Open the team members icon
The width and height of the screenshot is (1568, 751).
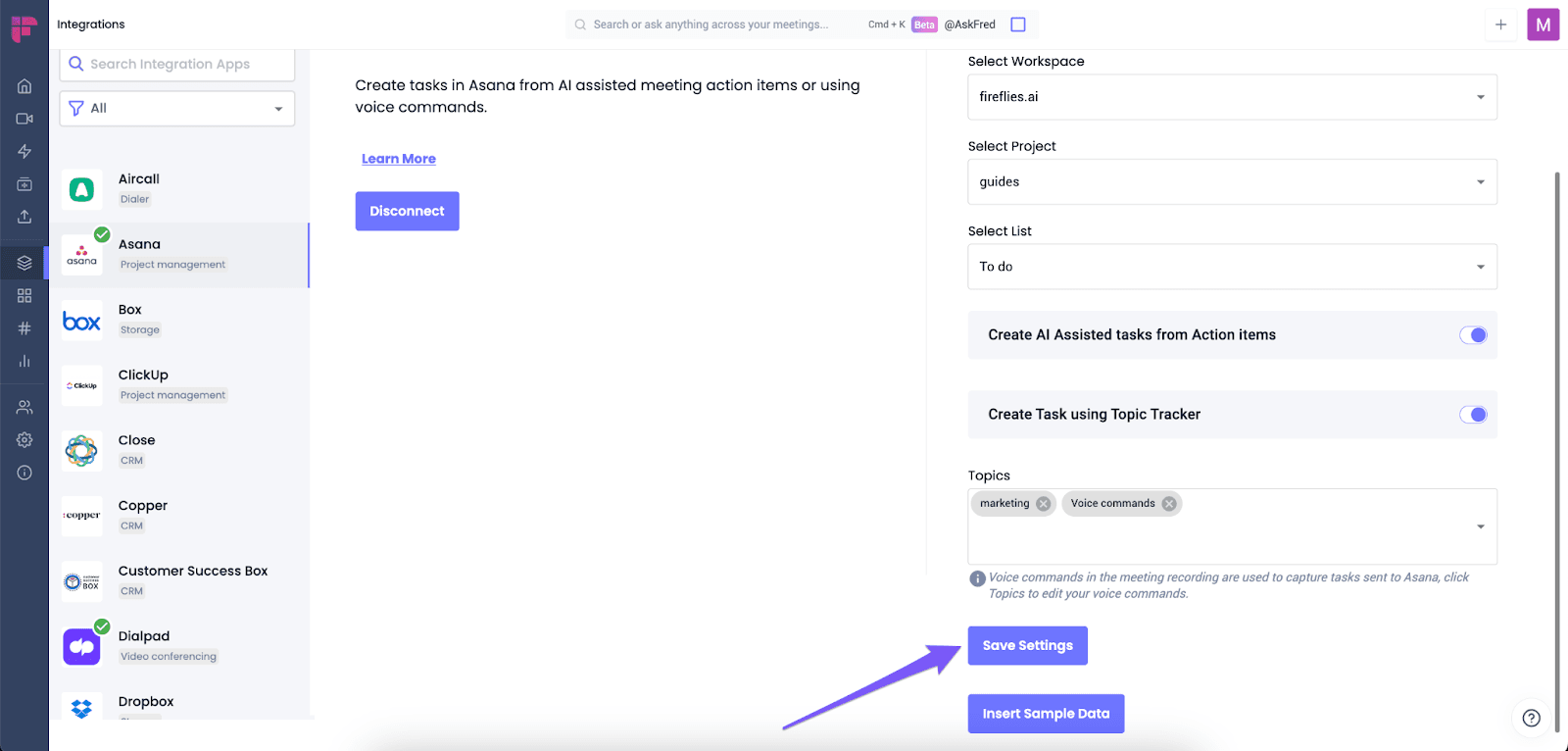(24, 407)
